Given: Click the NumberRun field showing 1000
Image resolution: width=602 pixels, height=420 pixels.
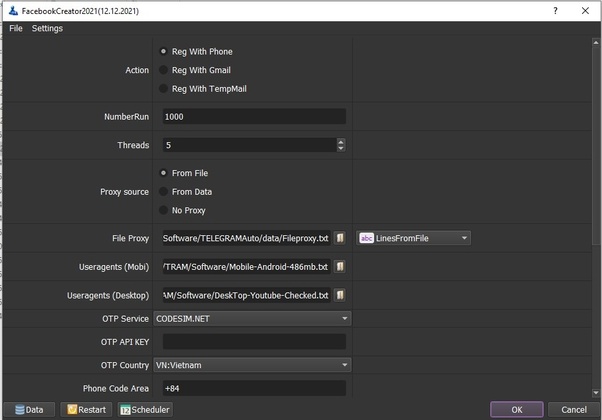Looking at the screenshot, I should (x=254, y=116).
